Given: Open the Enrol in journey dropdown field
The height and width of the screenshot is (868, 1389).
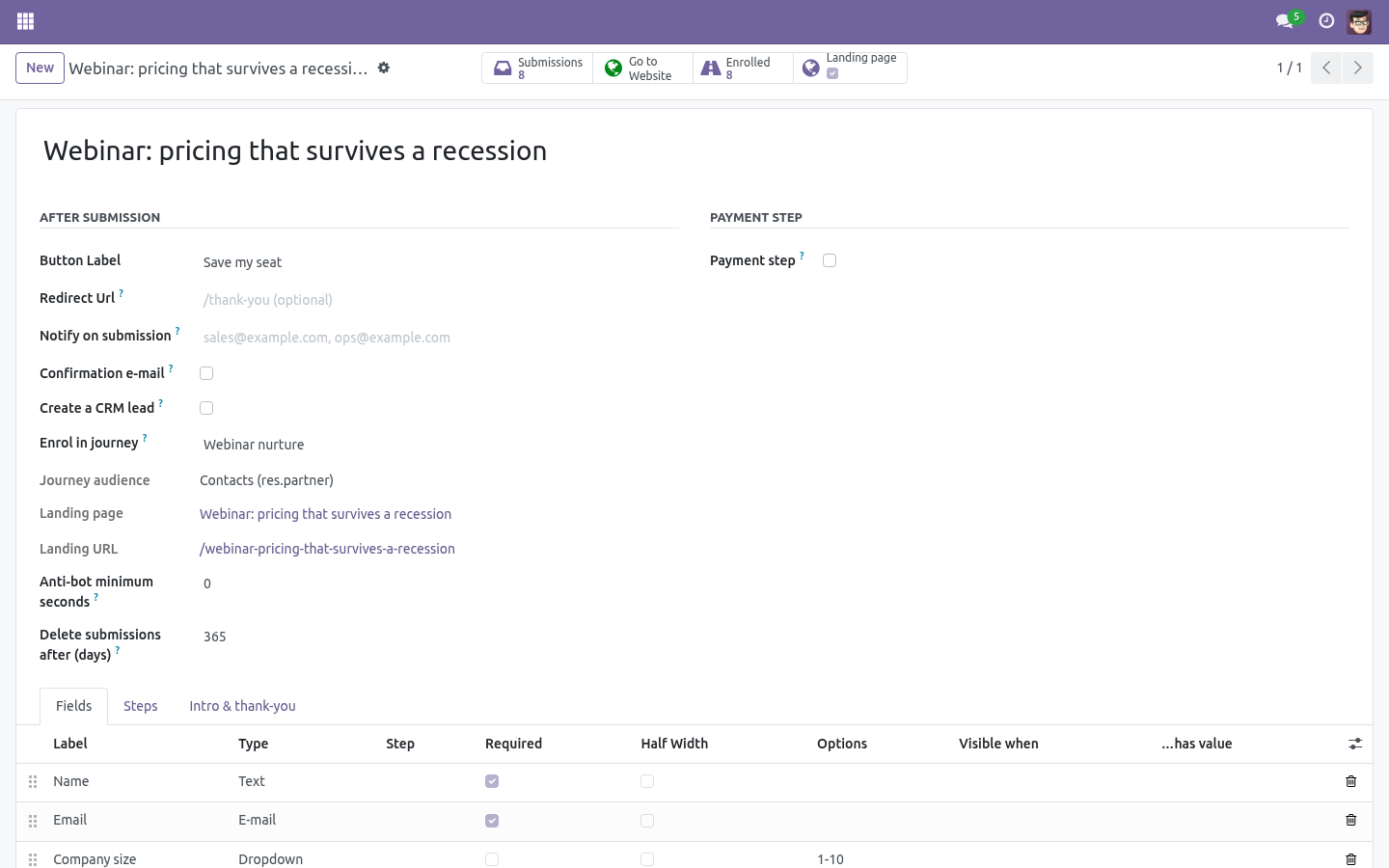Looking at the screenshot, I should 439,445.
